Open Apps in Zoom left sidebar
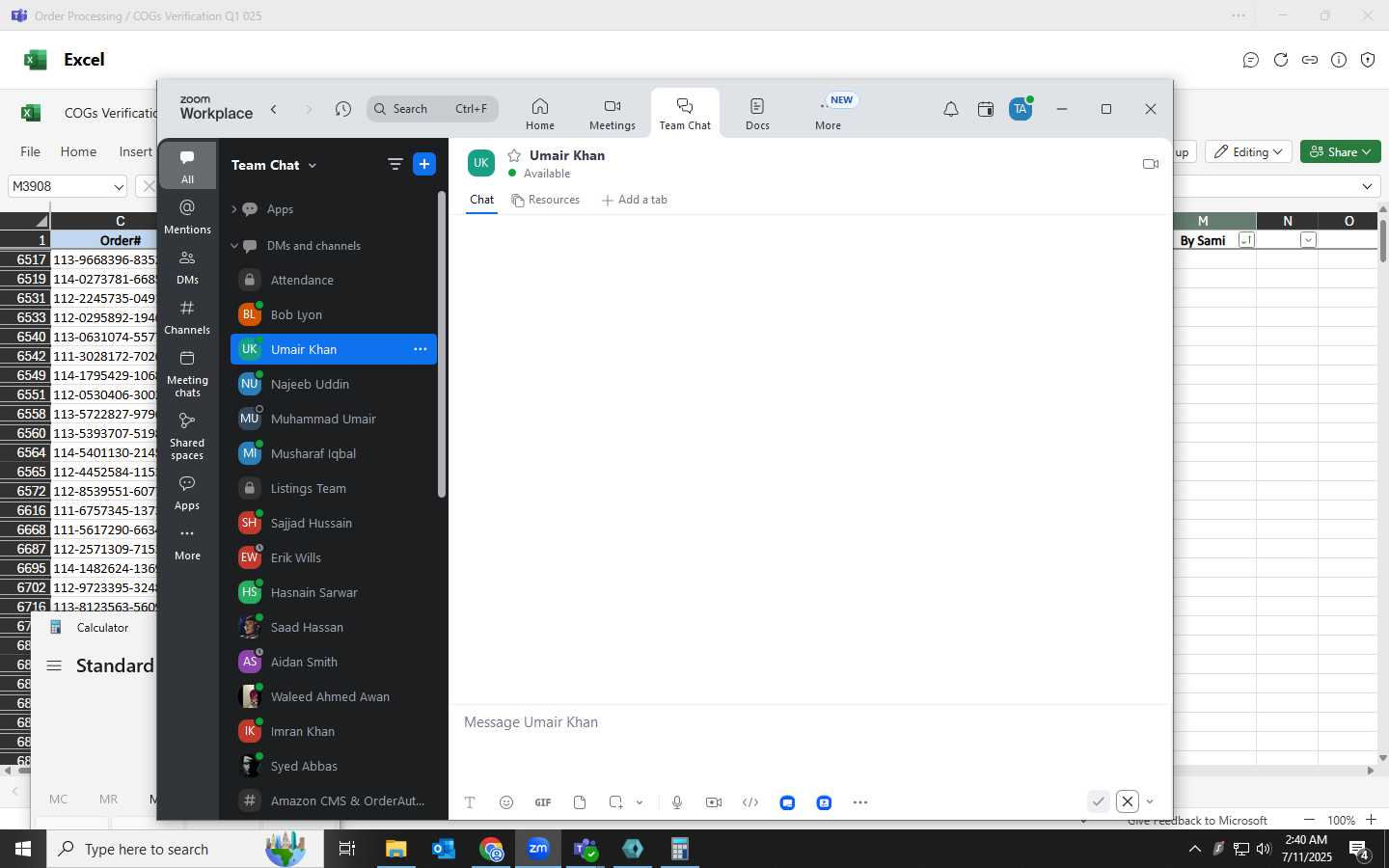Screen dimensions: 1389x868 tap(187, 492)
